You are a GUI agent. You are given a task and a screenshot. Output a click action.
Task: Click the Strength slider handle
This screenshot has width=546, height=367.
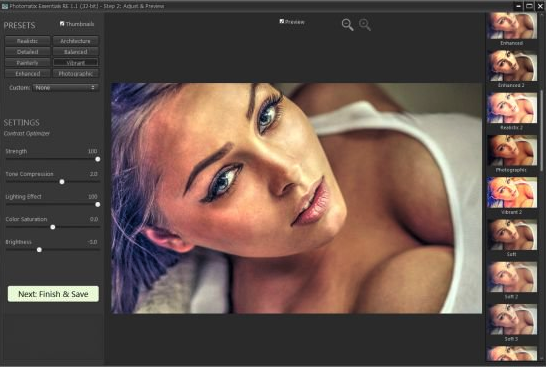pos(98,159)
